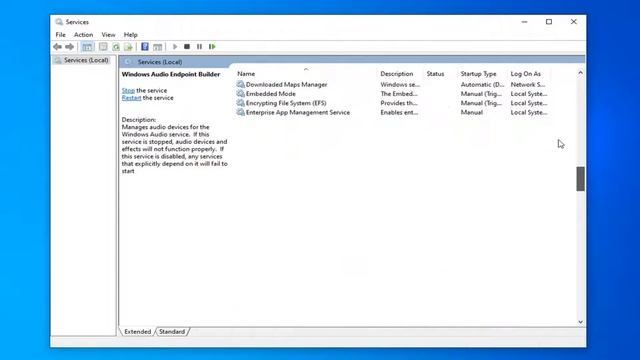Click the Services title bar icon

coord(59,22)
